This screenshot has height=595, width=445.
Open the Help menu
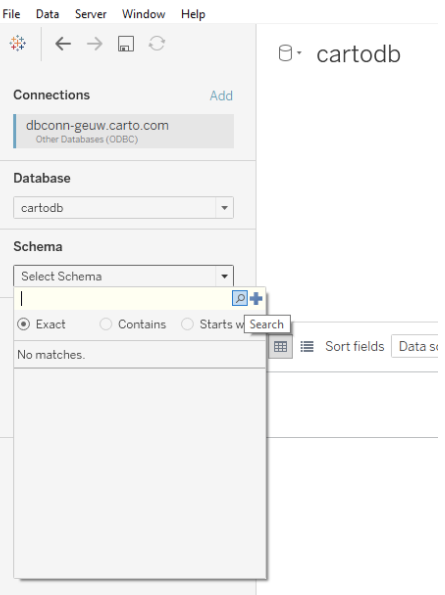pyautogui.click(x=193, y=14)
